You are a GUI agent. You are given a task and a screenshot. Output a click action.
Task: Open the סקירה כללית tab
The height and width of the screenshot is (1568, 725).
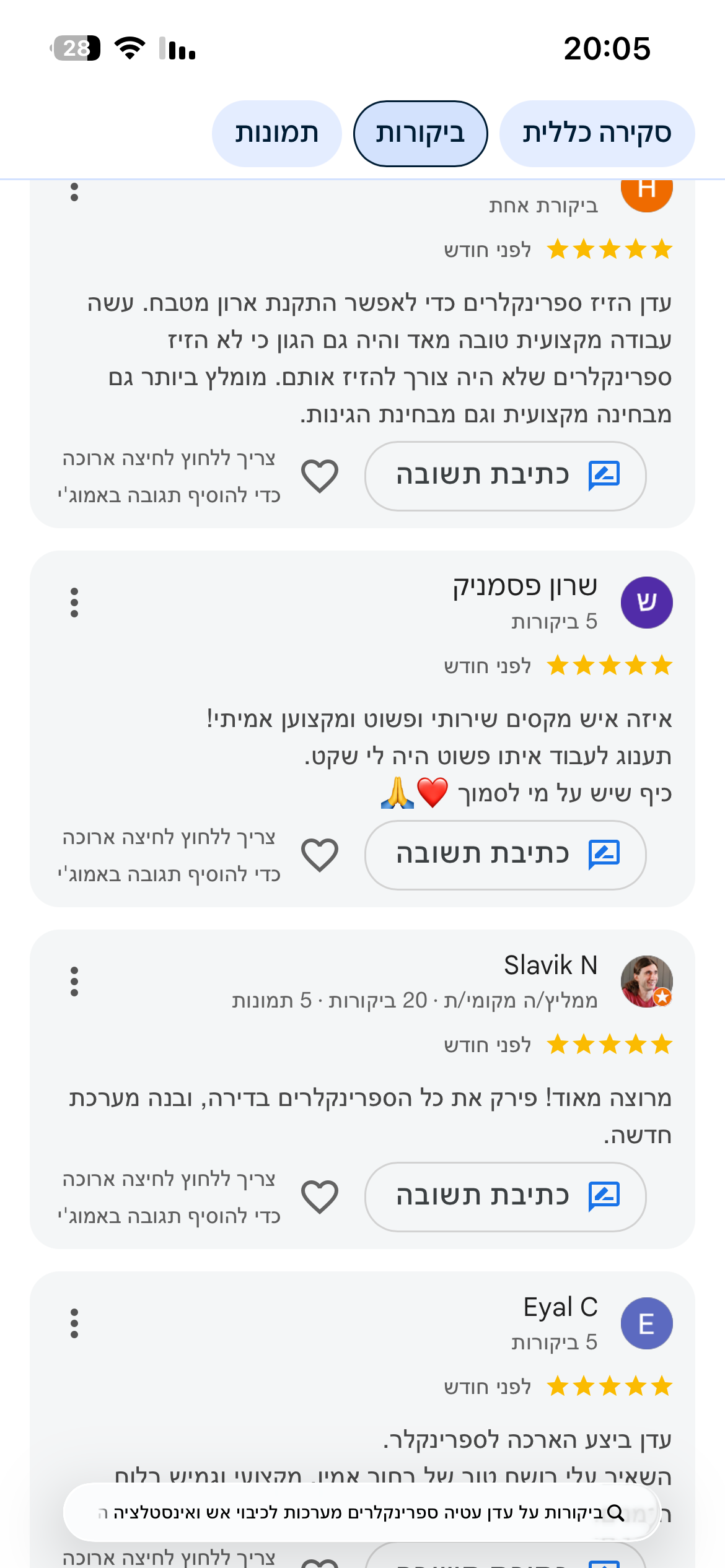pos(597,134)
